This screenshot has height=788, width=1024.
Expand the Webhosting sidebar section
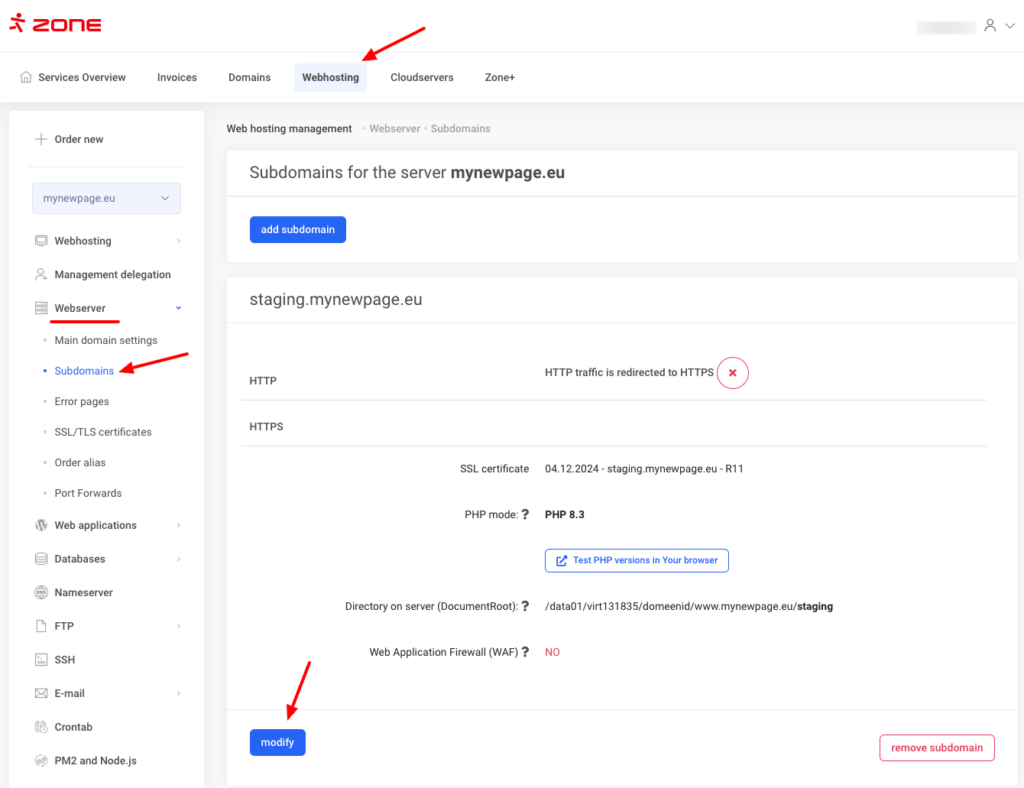pos(179,241)
